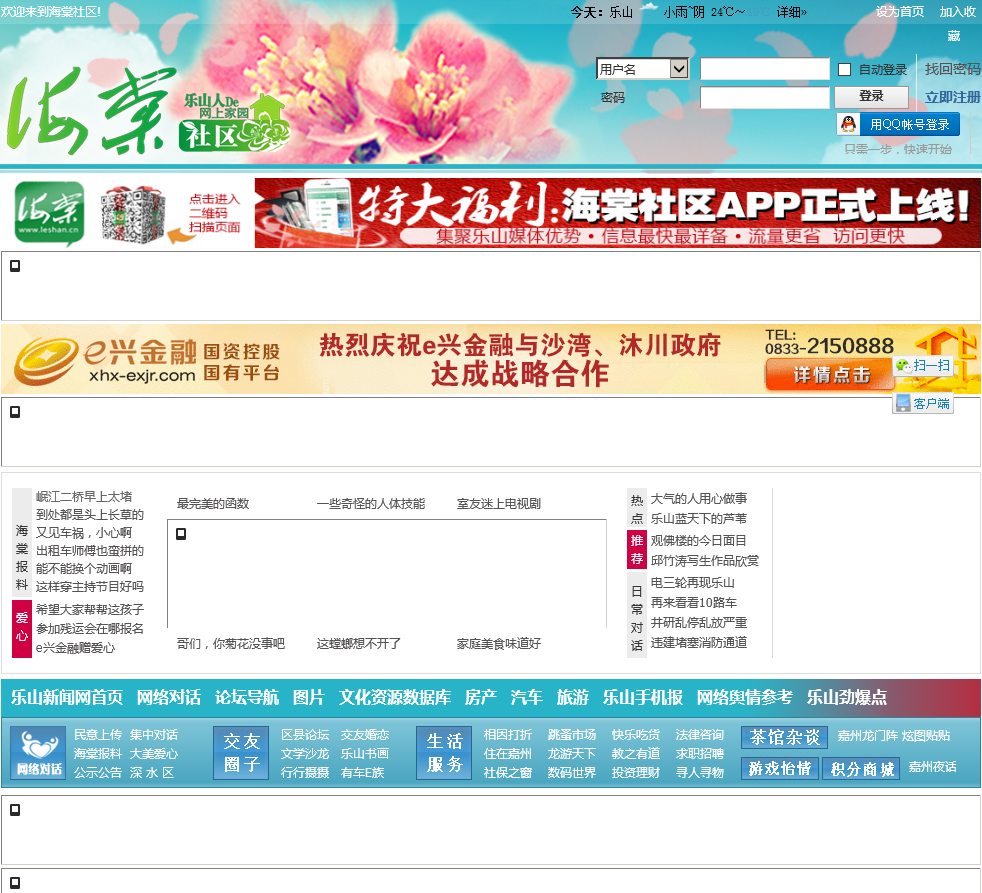This screenshot has height=893, width=982.
Task: Click the 海棠社区 logo in the header
Action: click(147, 110)
